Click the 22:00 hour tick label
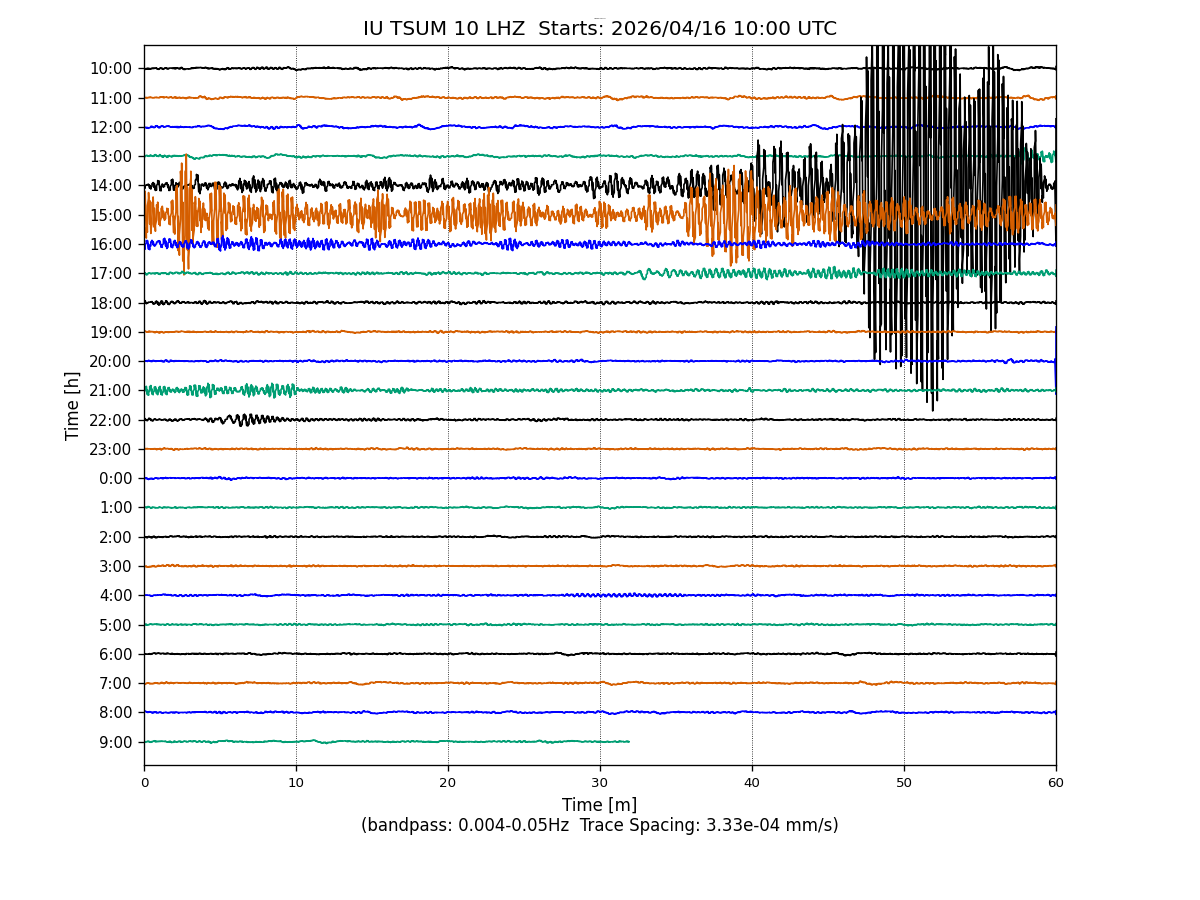The height and width of the screenshot is (900, 1200). click(110, 420)
